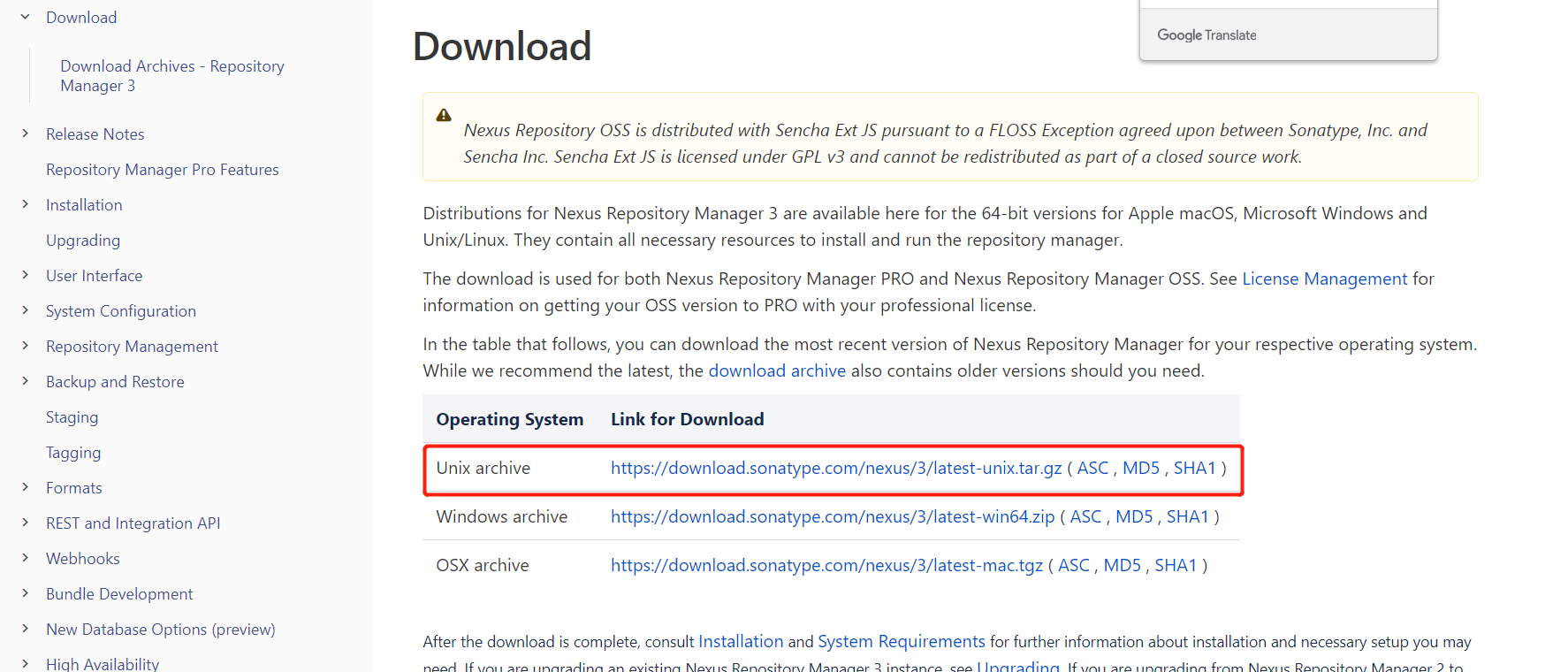This screenshot has height=672, width=1568.
Task: Open MD5 for OSX archive
Action: [x=1123, y=565]
